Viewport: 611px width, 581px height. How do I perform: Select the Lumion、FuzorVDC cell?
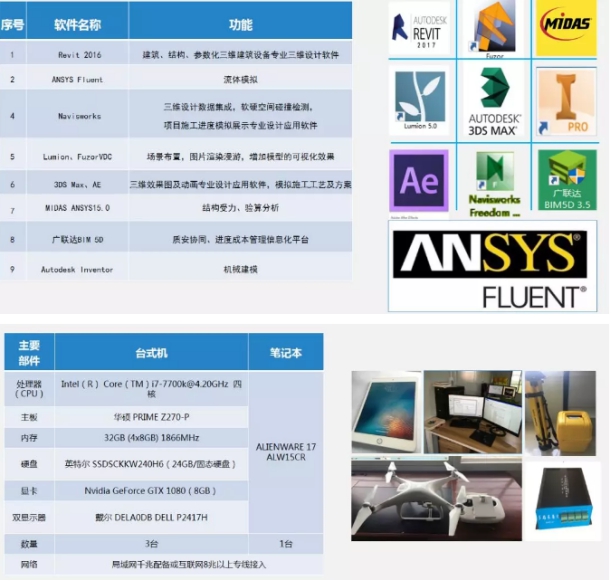(x=78, y=156)
